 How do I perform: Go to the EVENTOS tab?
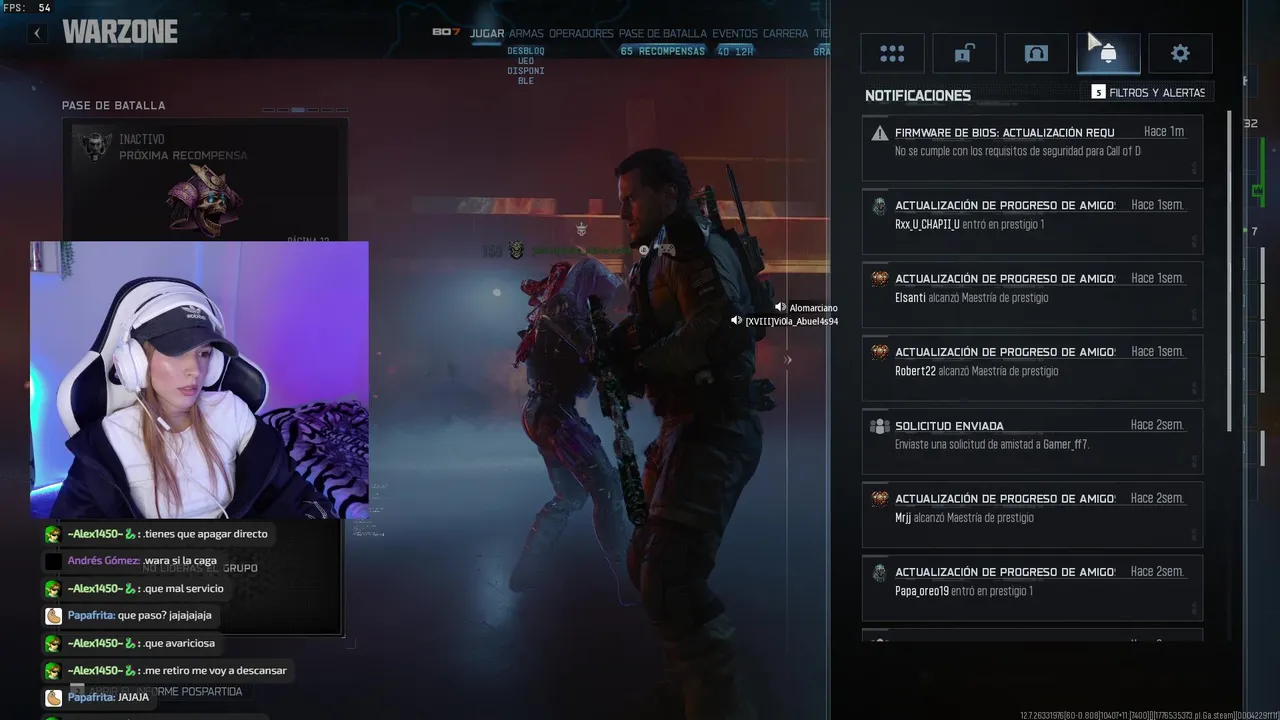pyautogui.click(x=735, y=33)
